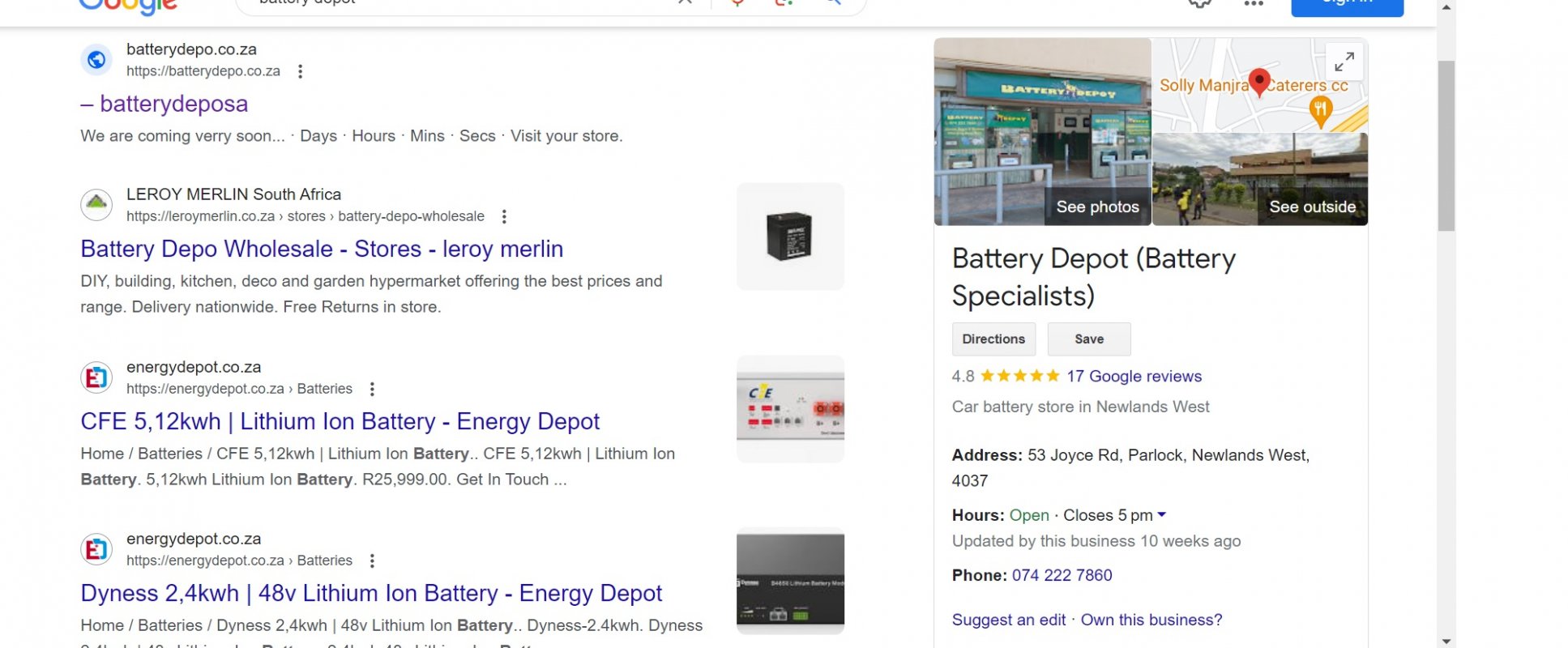Click the 'Car battery store in Newlands West' text
The height and width of the screenshot is (648, 1568).
(x=1081, y=407)
